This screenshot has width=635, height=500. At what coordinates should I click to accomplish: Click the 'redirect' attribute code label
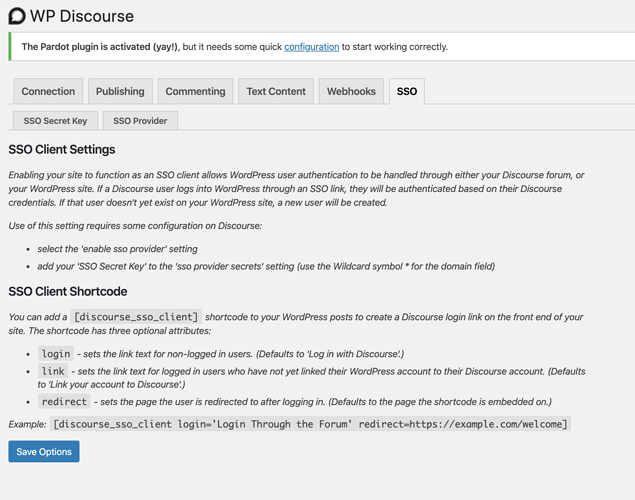point(64,402)
